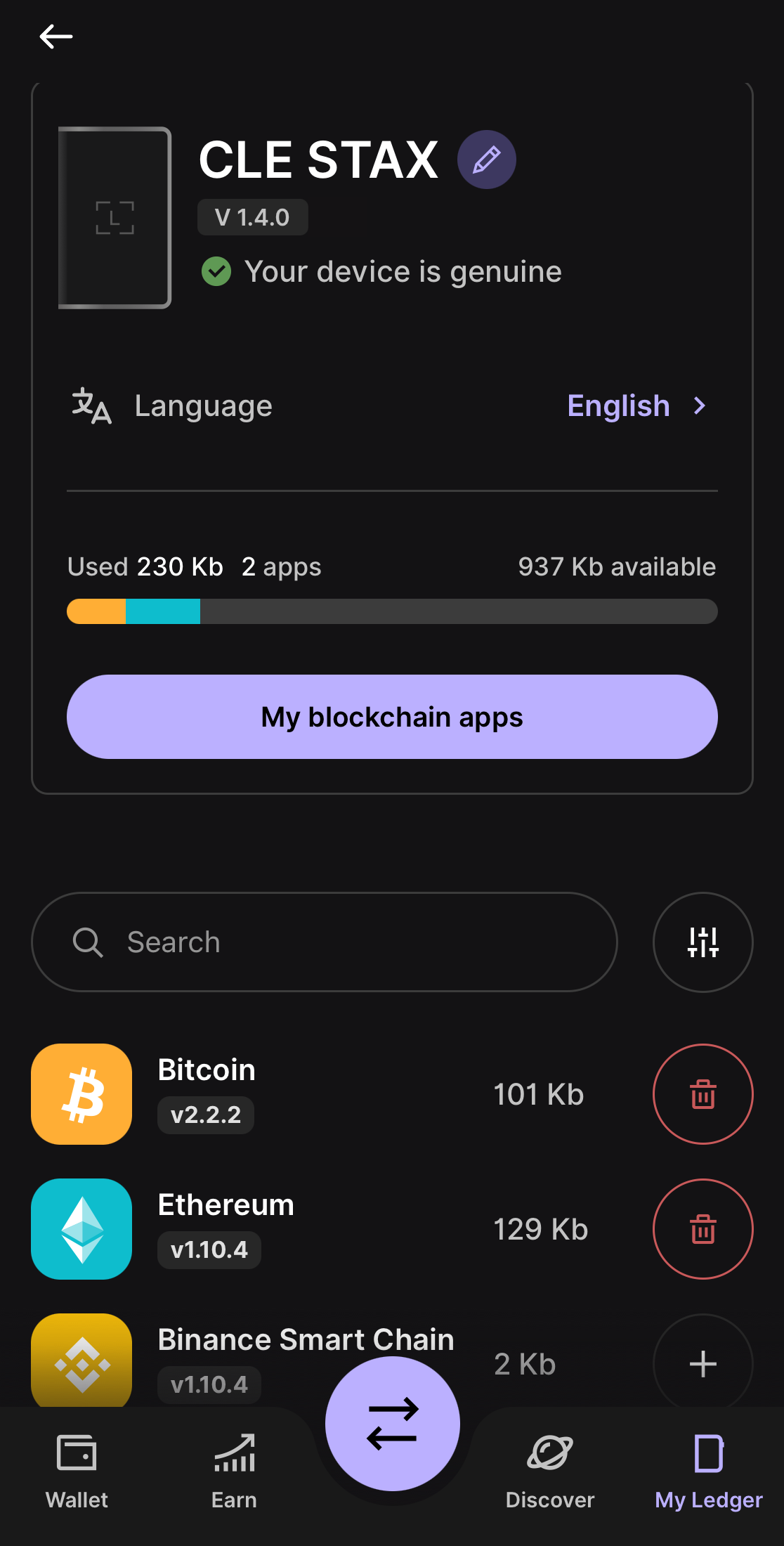Open the transfer swap action button
Screen dimensions: 784x1546
click(x=392, y=1423)
